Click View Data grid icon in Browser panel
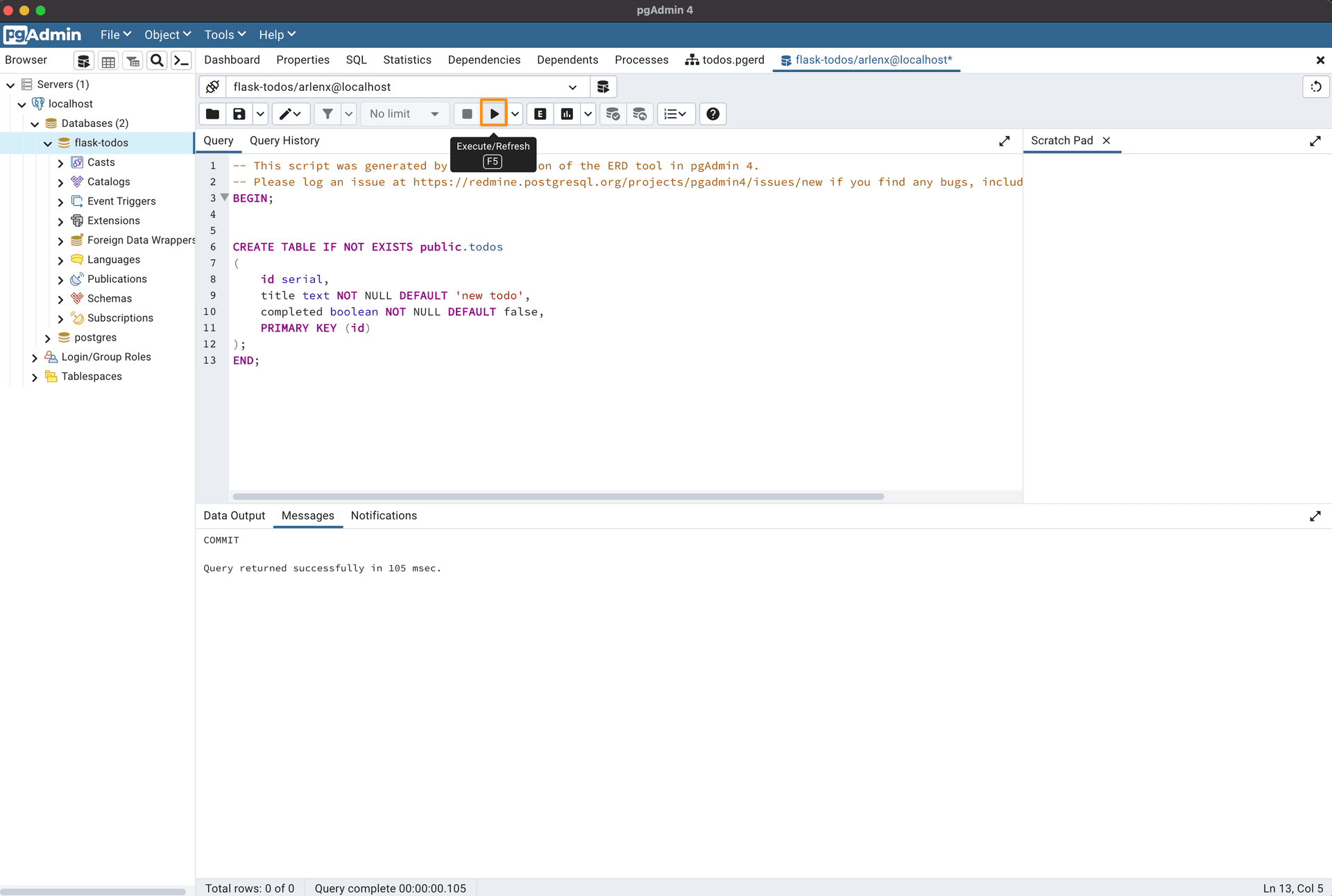 pos(108,61)
